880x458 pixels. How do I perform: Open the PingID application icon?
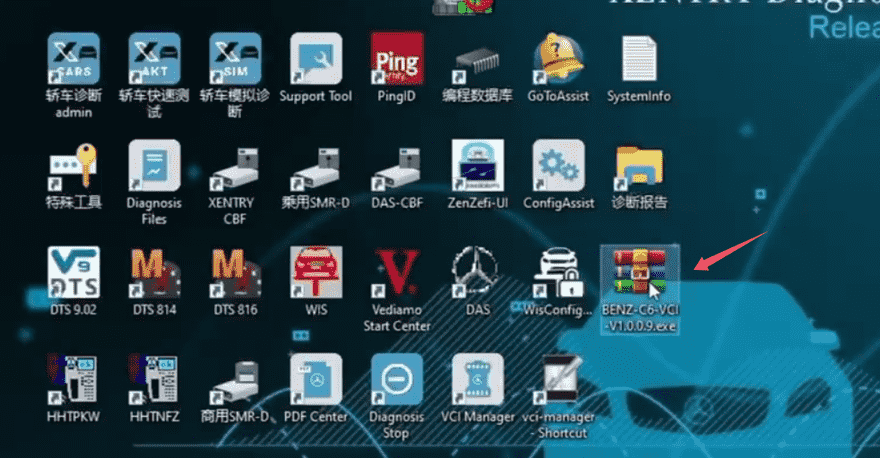(x=396, y=58)
